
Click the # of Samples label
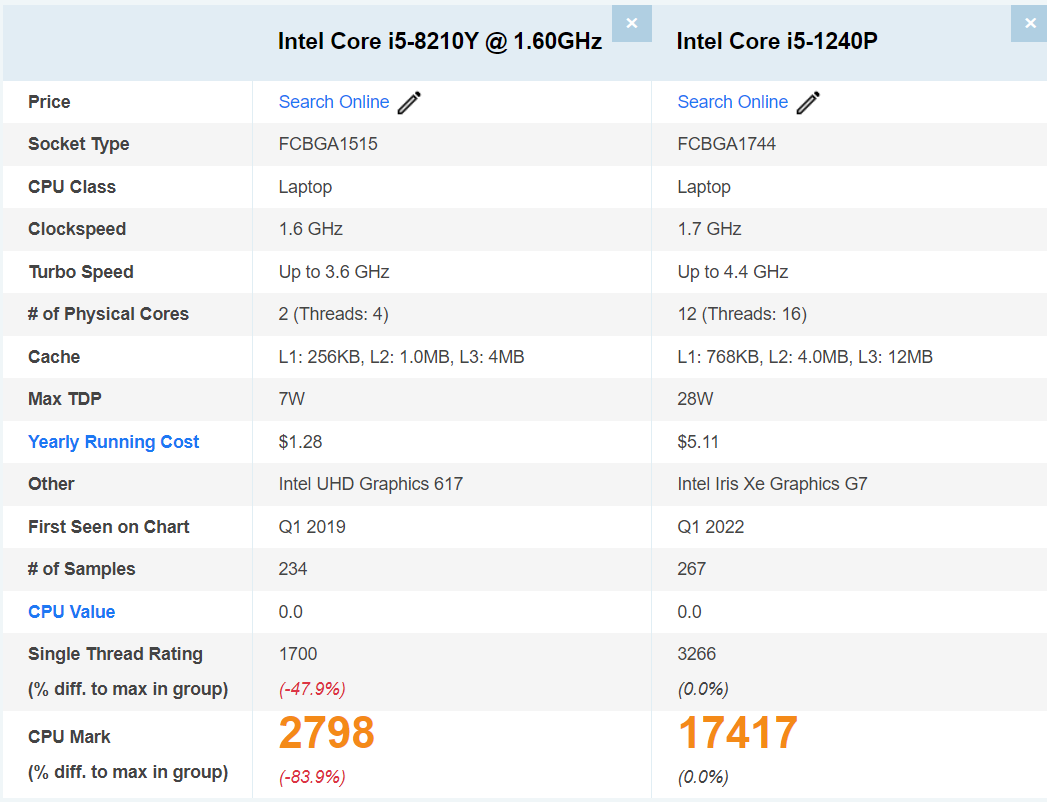(81, 569)
